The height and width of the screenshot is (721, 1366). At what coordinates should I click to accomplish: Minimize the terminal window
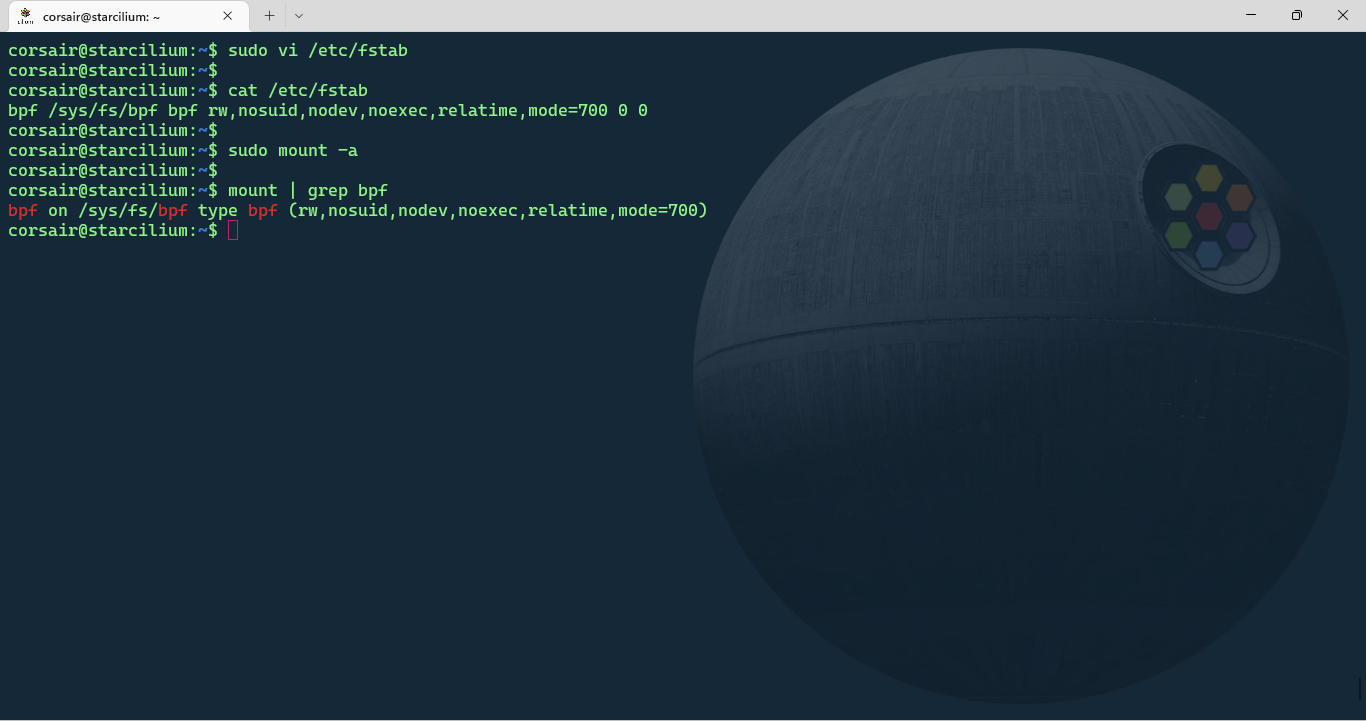click(x=1251, y=15)
